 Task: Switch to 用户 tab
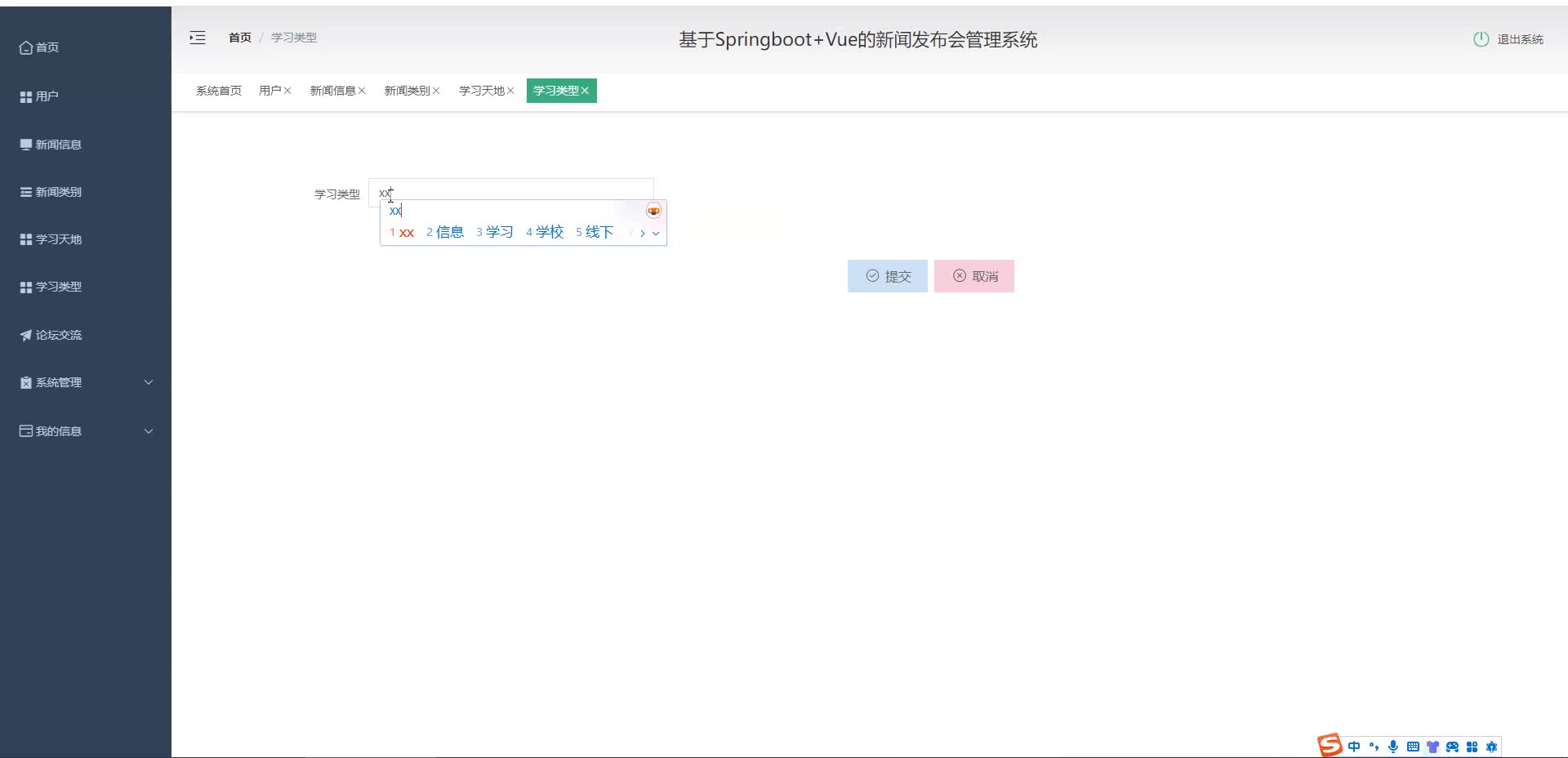click(270, 91)
